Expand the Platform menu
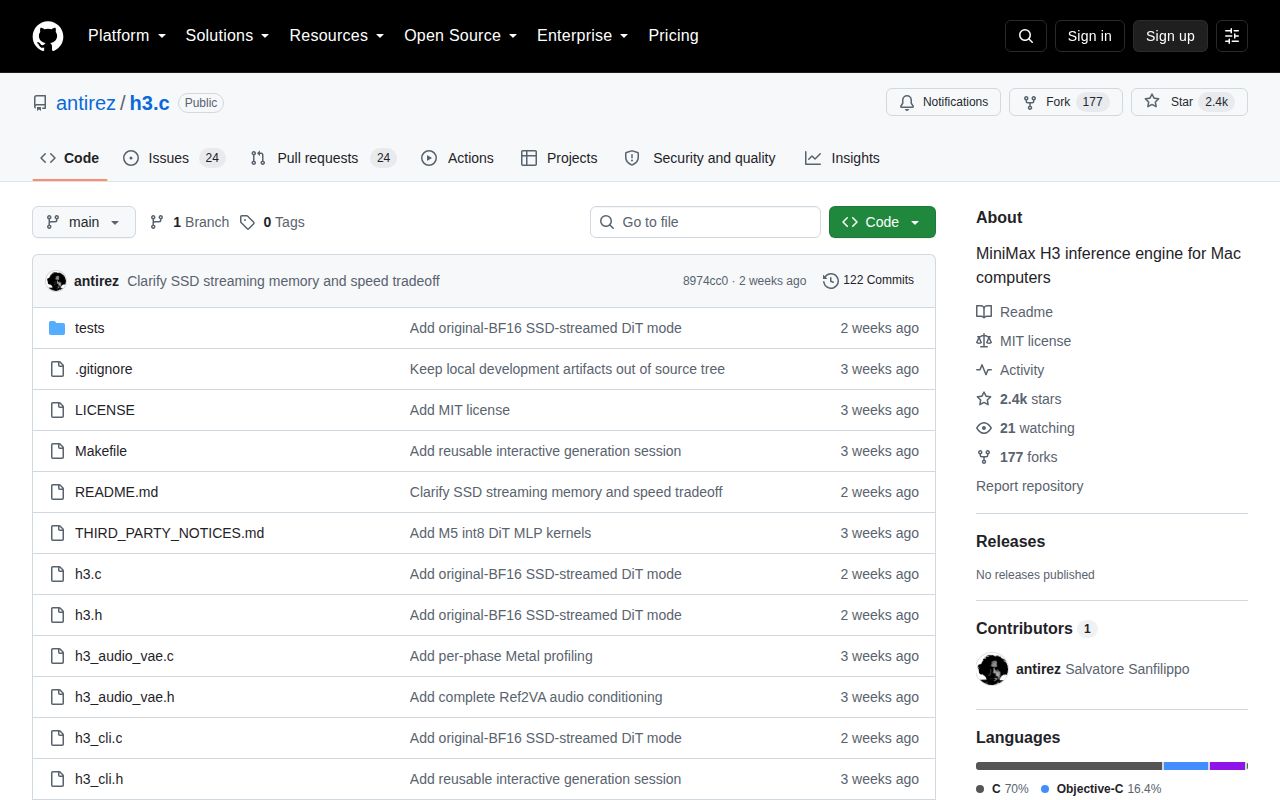Screen dimensions: 1280x800 click(126, 36)
